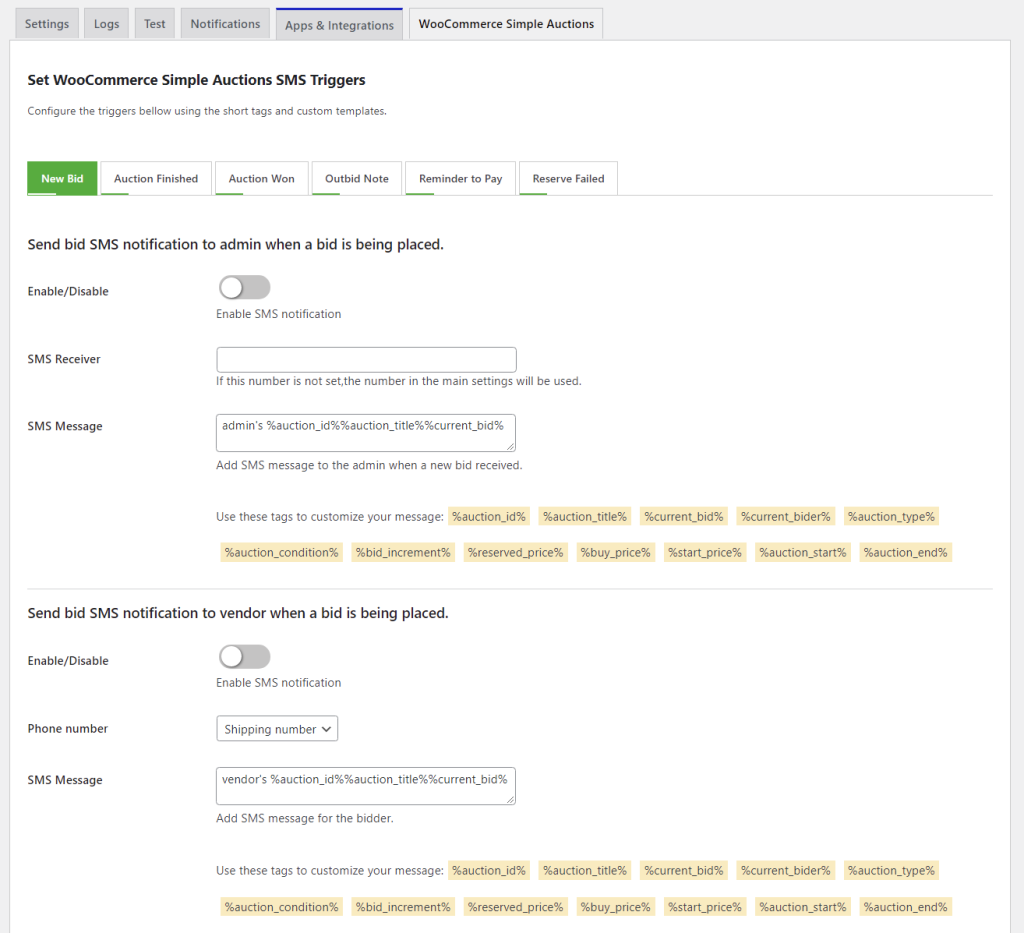This screenshot has width=1024, height=933.
Task: Click %auction_start% tag in admin section
Action: click(803, 552)
